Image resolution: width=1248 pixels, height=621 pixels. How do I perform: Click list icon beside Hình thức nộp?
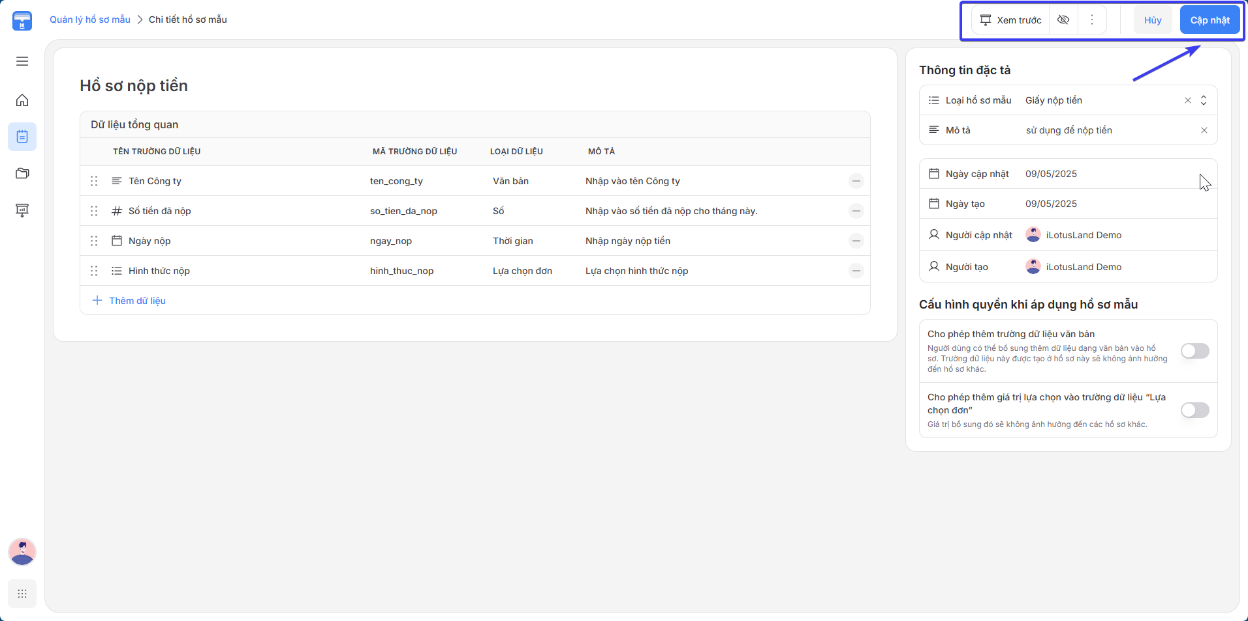pyautogui.click(x=117, y=271)
